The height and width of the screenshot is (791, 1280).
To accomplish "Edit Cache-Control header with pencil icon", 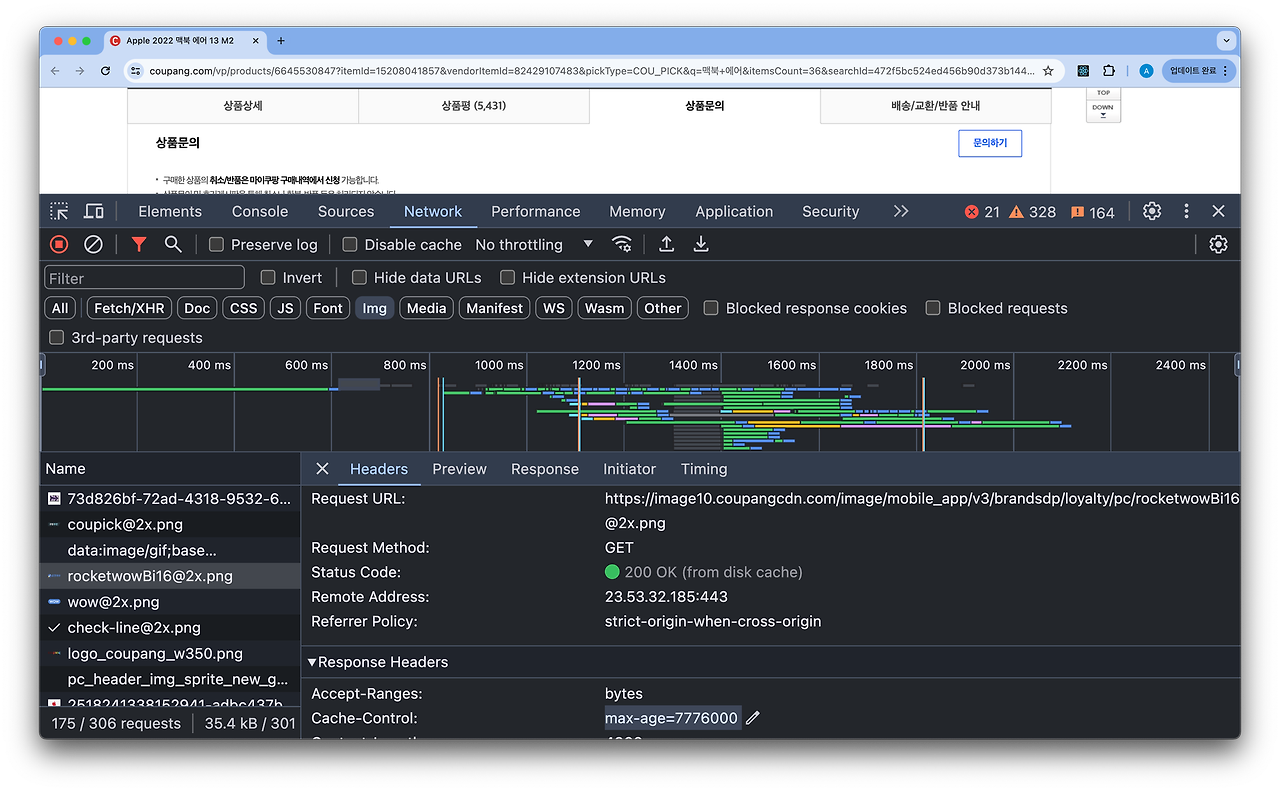I will pos(753,718).
